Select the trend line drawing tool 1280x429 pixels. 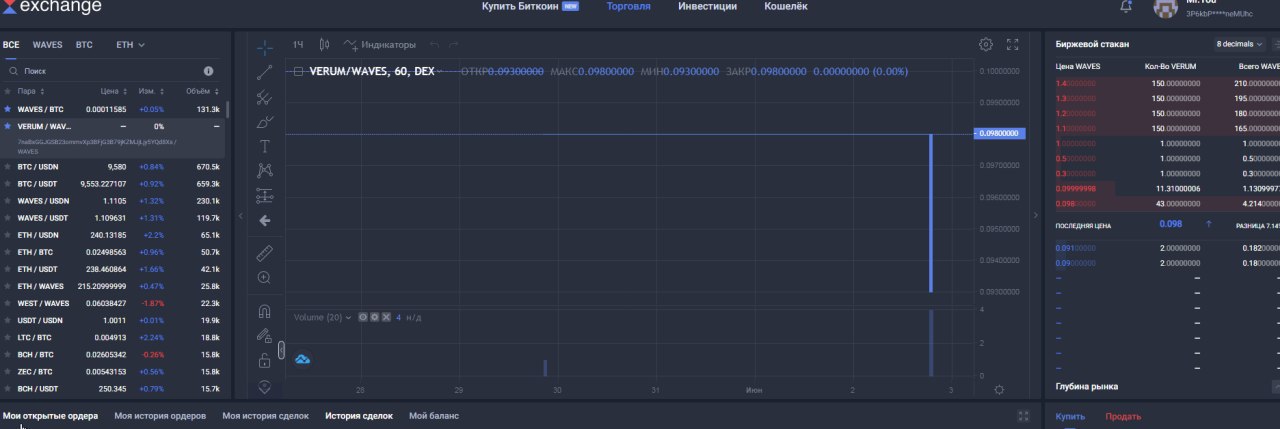[264, 72]
